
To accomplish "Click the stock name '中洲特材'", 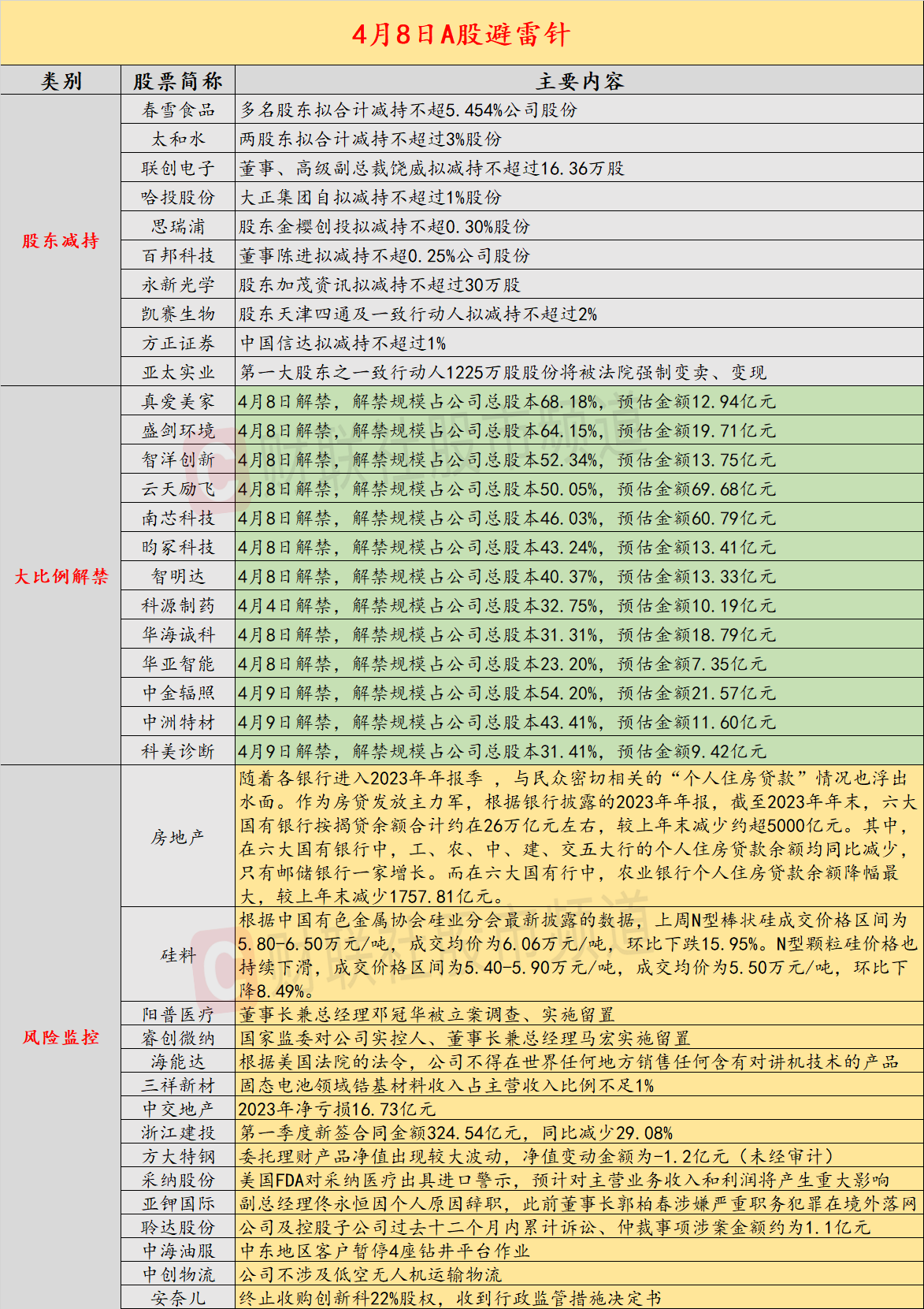I will [x=178, y=723].
